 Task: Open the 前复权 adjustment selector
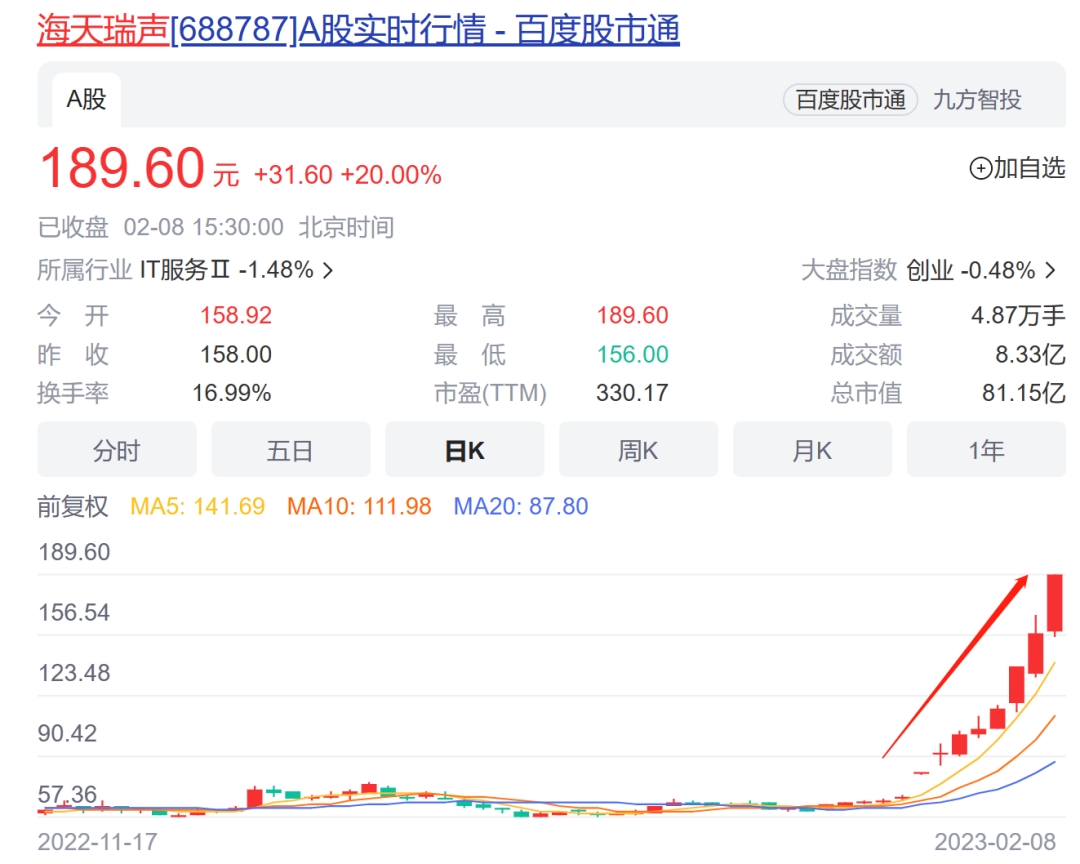pyautogui.click(x=73, y=506)
